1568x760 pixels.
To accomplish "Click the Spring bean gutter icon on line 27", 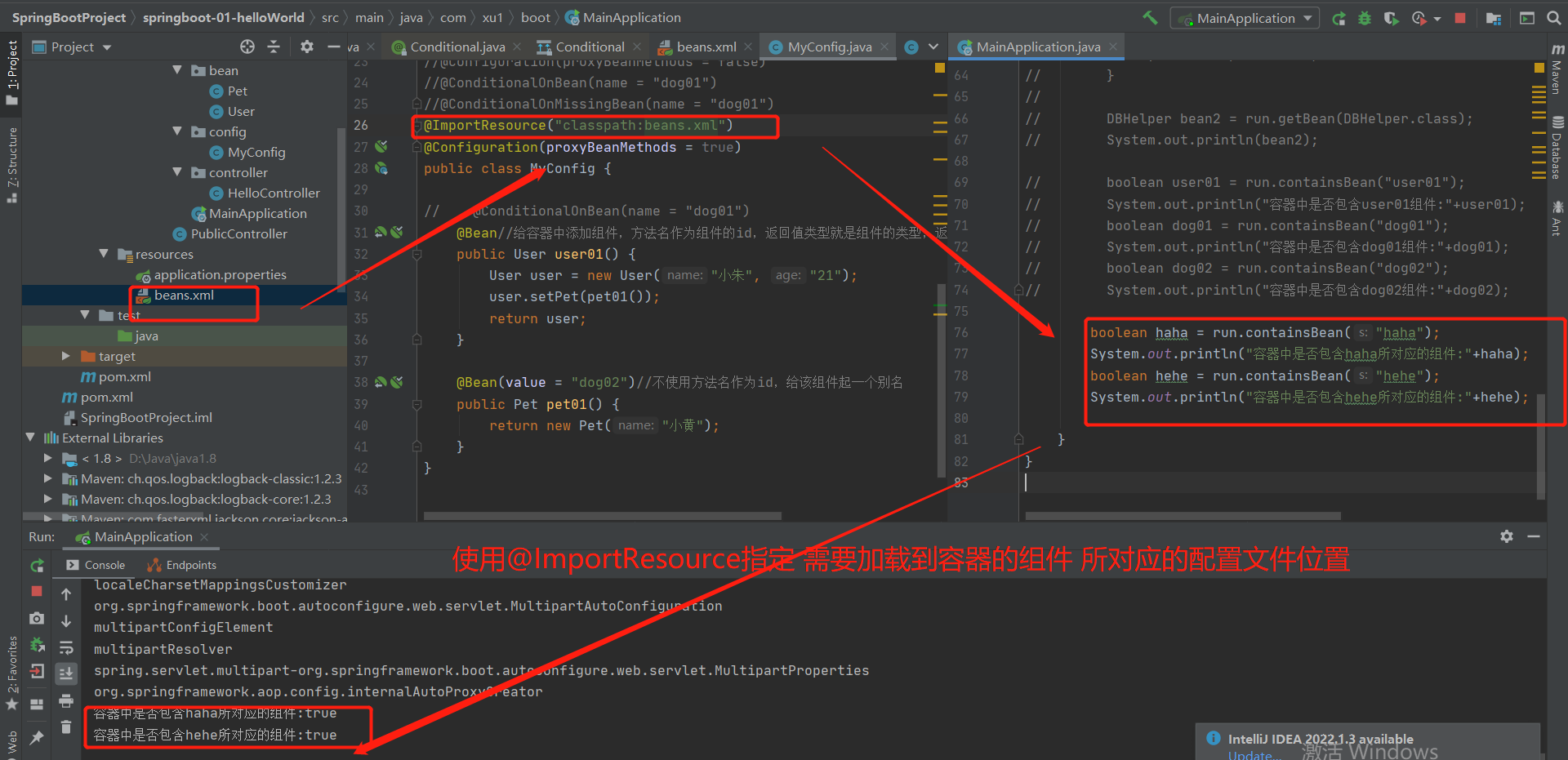I will point(381,147).
